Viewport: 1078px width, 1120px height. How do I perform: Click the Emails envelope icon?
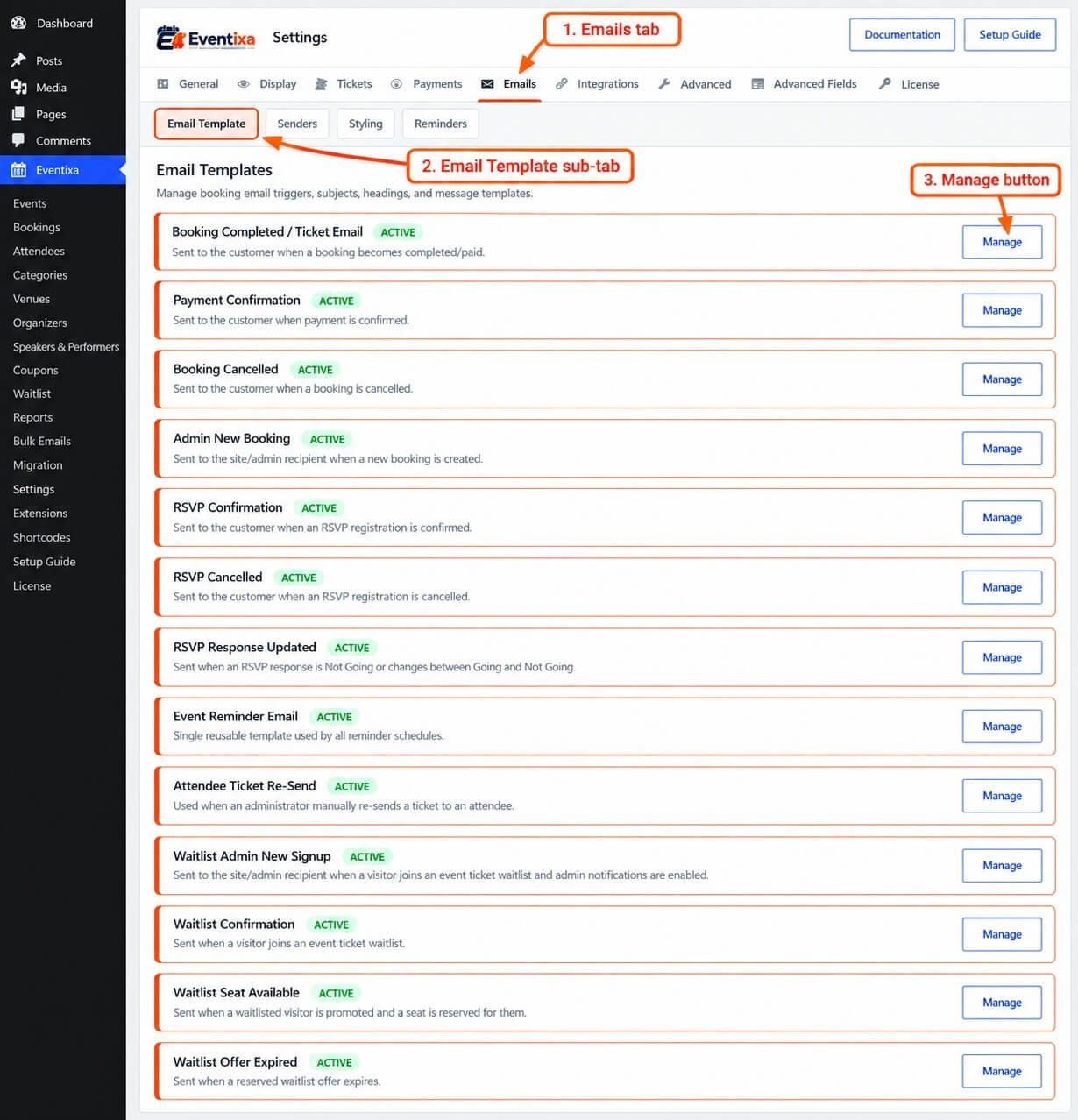click(487, 84)
